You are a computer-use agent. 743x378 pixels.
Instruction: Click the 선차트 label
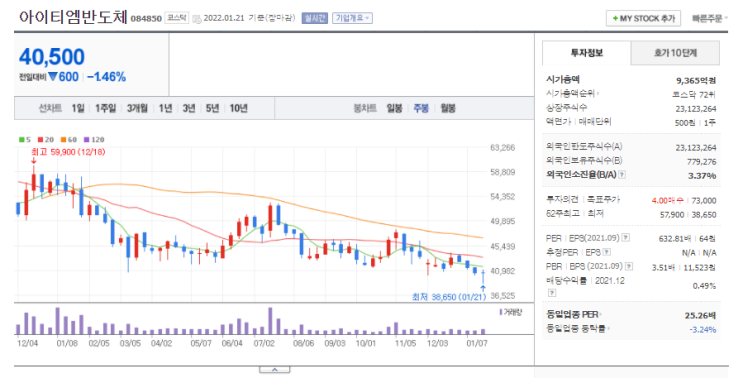pyautogui.click(x=50, y=108)
